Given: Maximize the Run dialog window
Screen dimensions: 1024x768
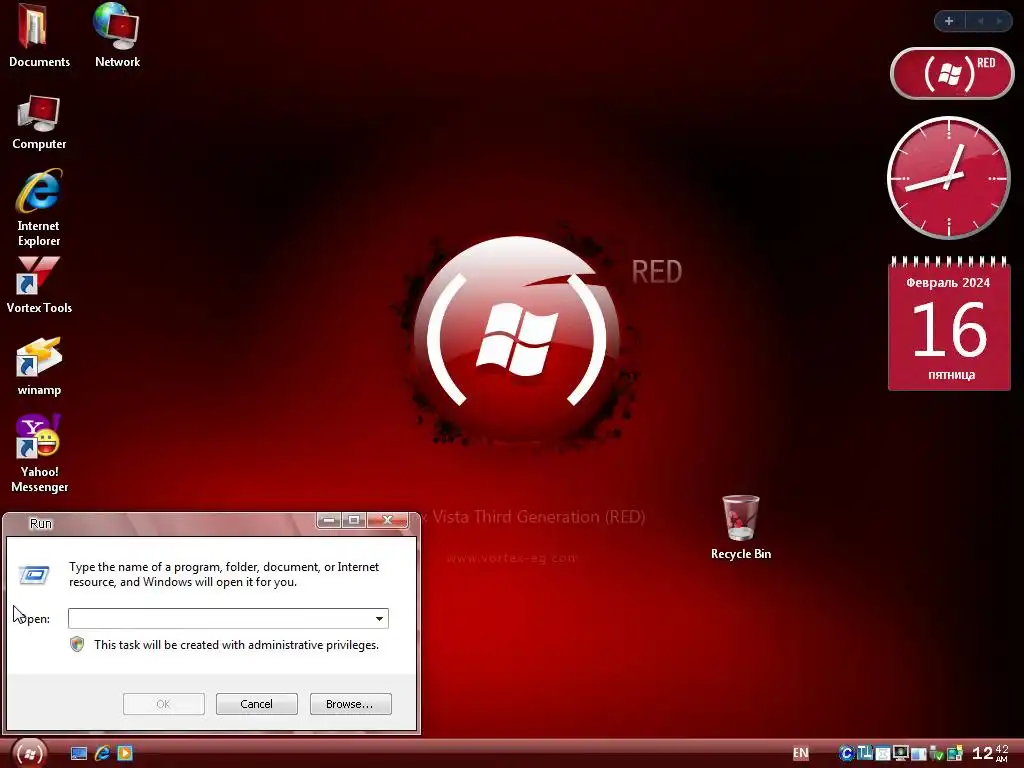Looking at the screenshot, I should click(x=353, y=520).
